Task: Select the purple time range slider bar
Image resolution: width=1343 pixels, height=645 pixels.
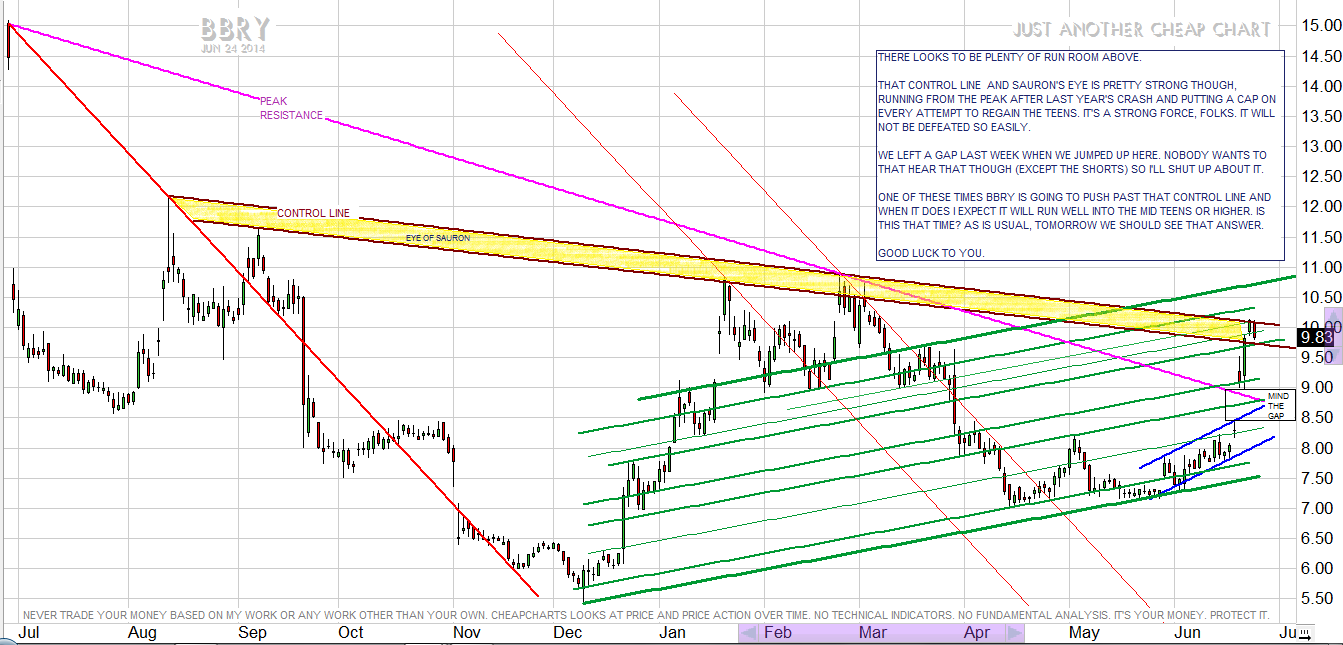Action: point(880,633)
